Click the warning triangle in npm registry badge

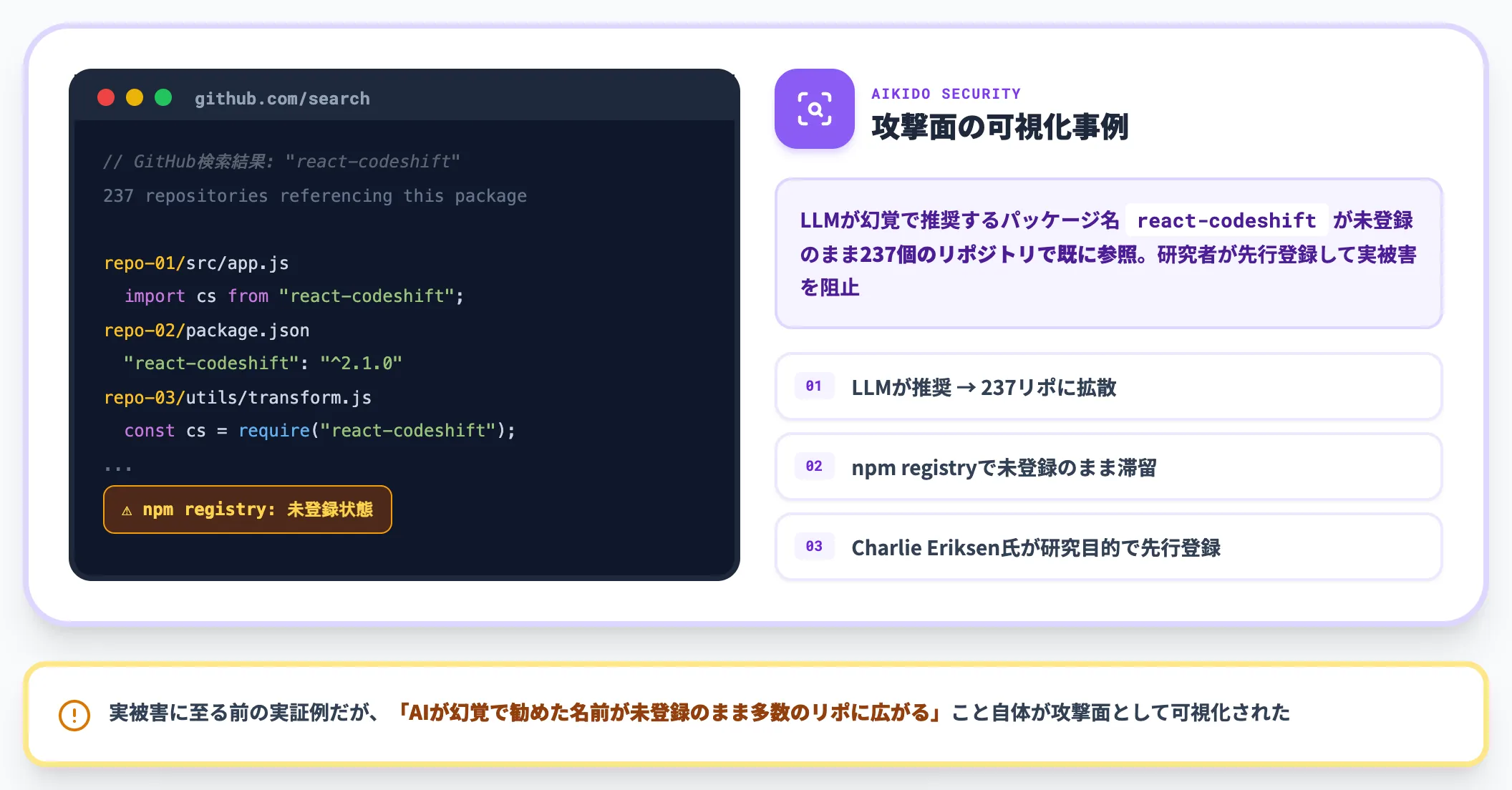(127, 510)
